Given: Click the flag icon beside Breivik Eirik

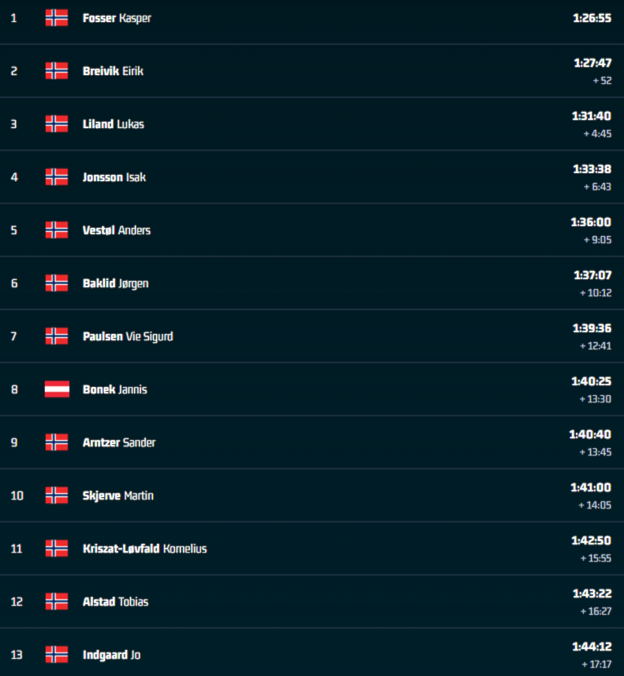Looking at the screenshot, I should click(56, 71).
